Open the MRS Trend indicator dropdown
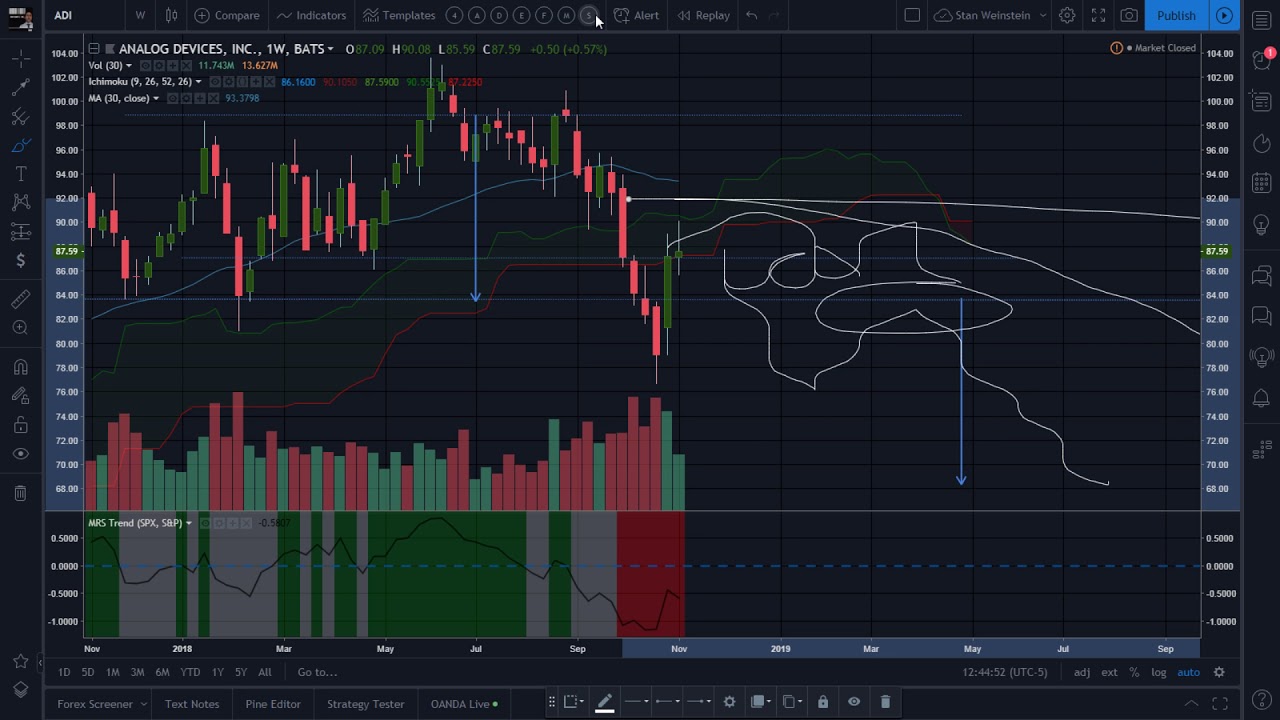1280x720 pixels. tap(189, 523)
